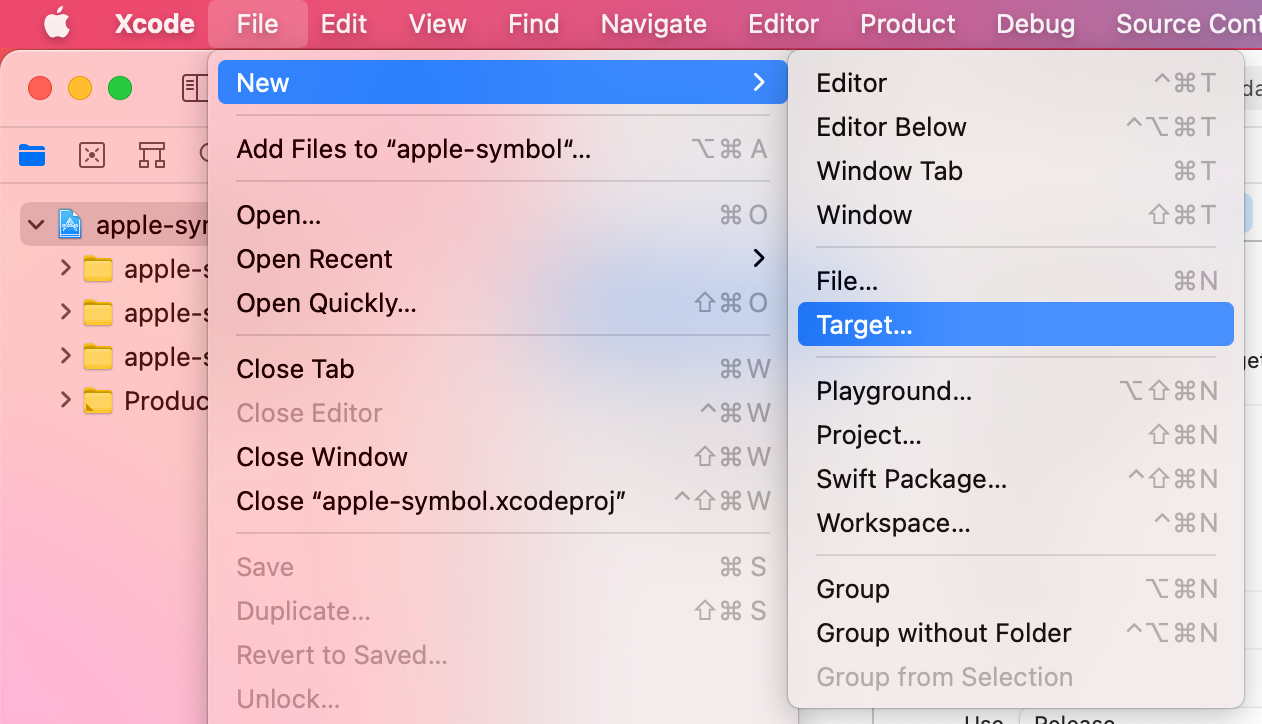Choose Open… from File menu
This screenshot has height=724, width=1262.
[503, 215]
